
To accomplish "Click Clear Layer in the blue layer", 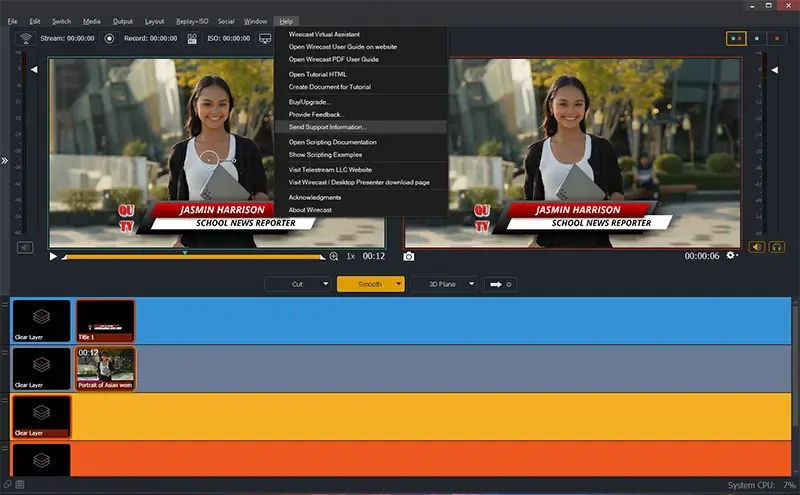I will point(41,321).
